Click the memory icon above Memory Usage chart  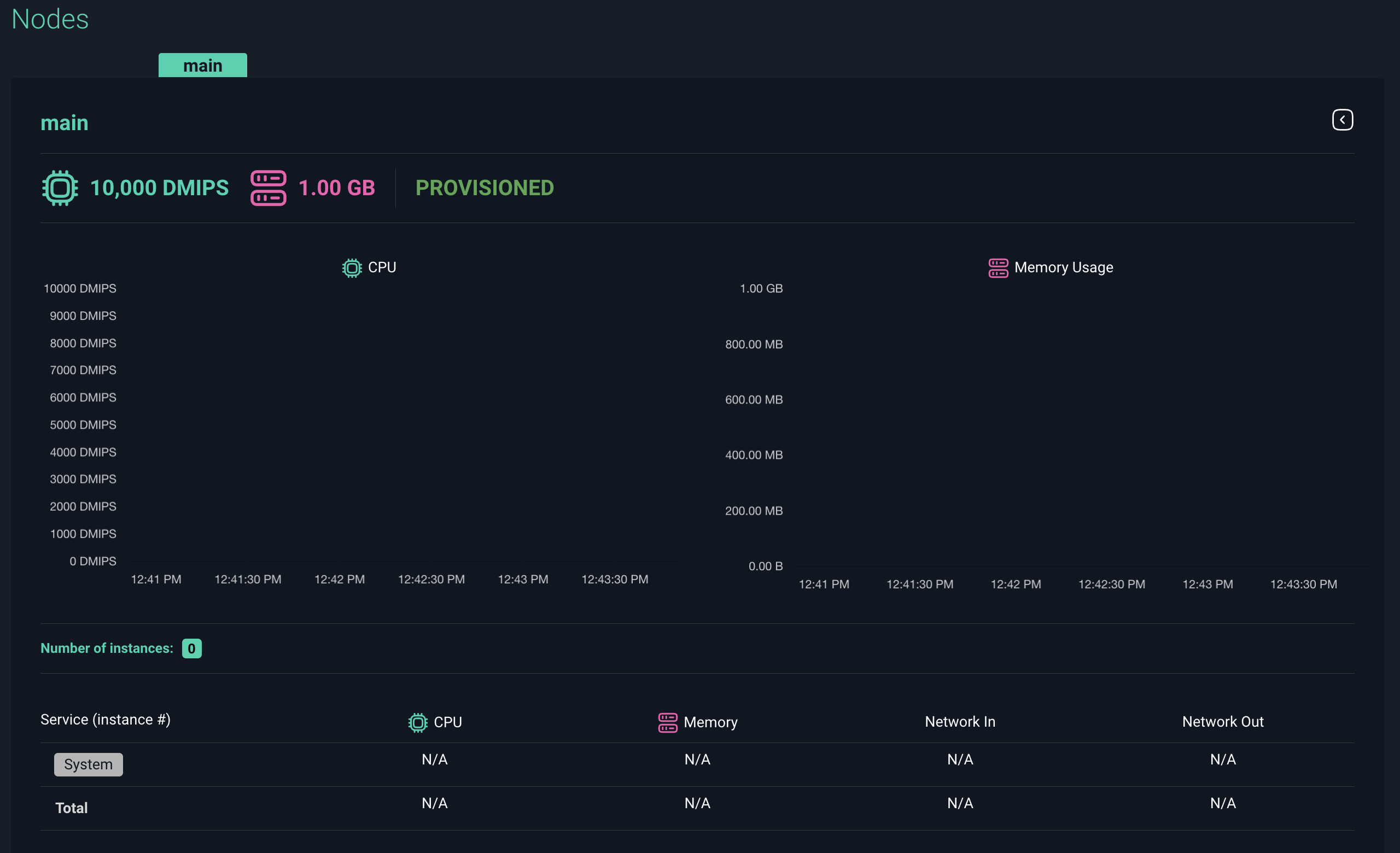coord(997,268)
